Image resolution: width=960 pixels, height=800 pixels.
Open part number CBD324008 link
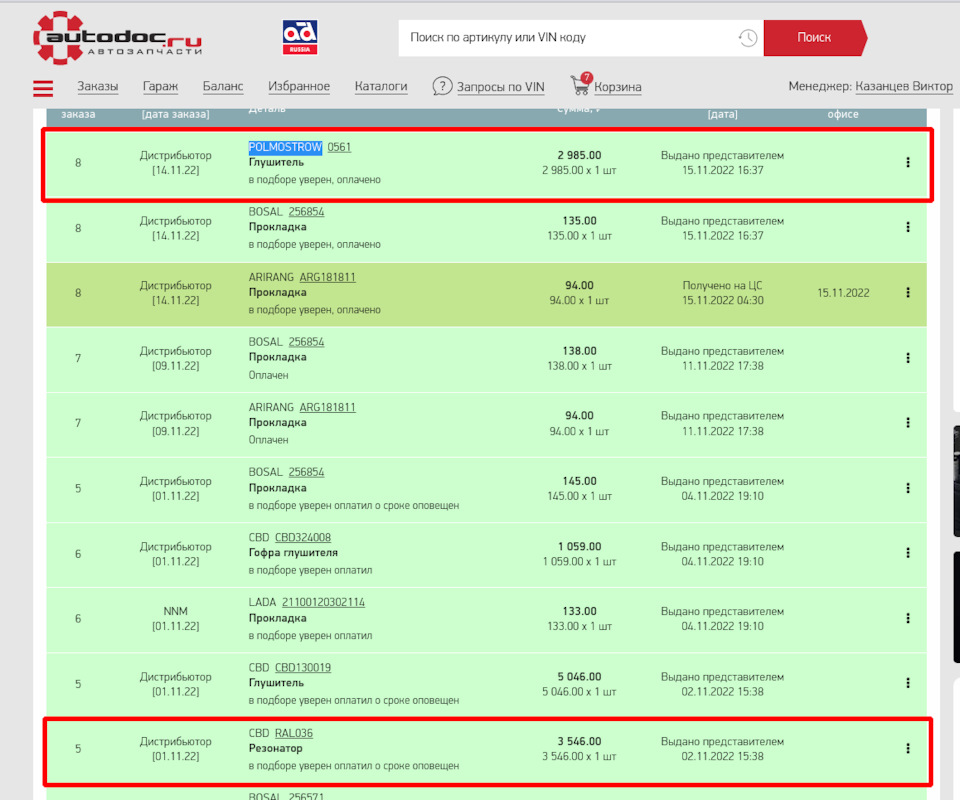coord(303,537)
